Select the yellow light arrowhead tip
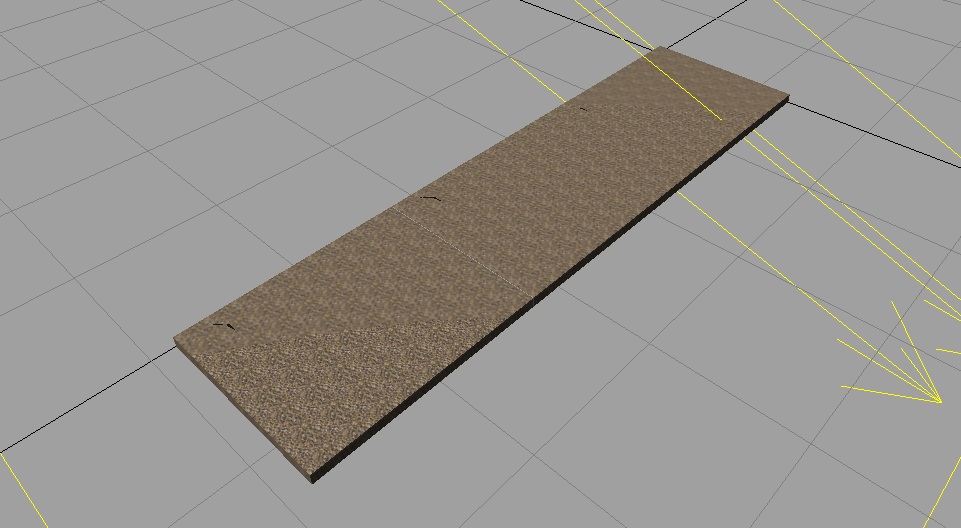Image resolution: width=961 pixels, height=528 pixels. tap(940, 402)
